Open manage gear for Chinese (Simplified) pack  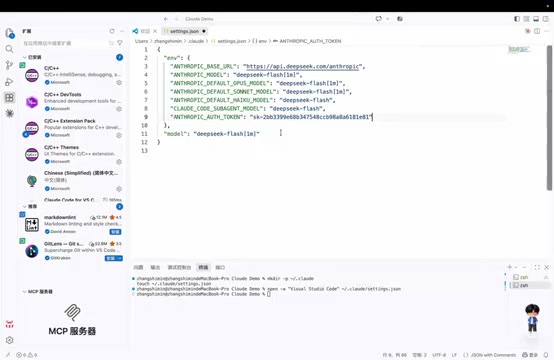coord(119,189)
